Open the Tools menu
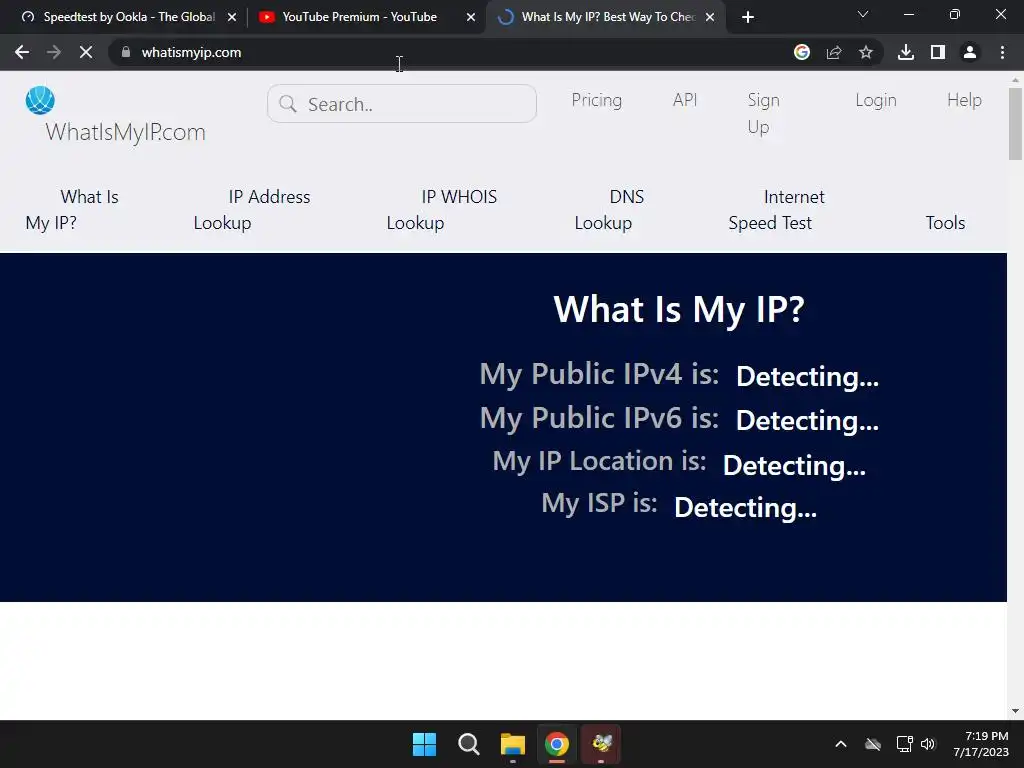The image size is (1024, 768). pos(945,223)
